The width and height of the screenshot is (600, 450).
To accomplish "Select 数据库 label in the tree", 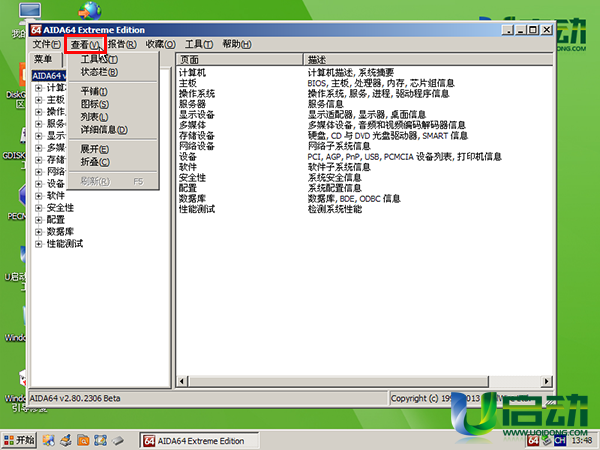I will [60, 232].
